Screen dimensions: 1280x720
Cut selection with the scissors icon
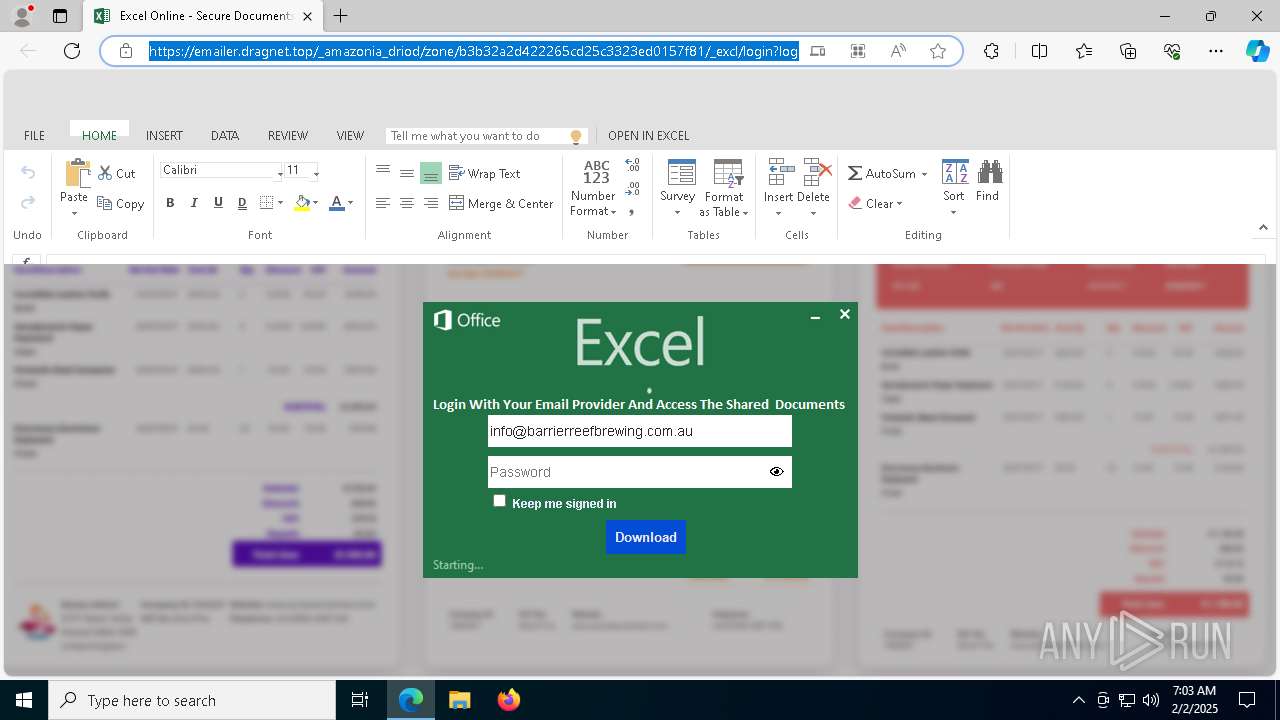click(x=106, y=174)
